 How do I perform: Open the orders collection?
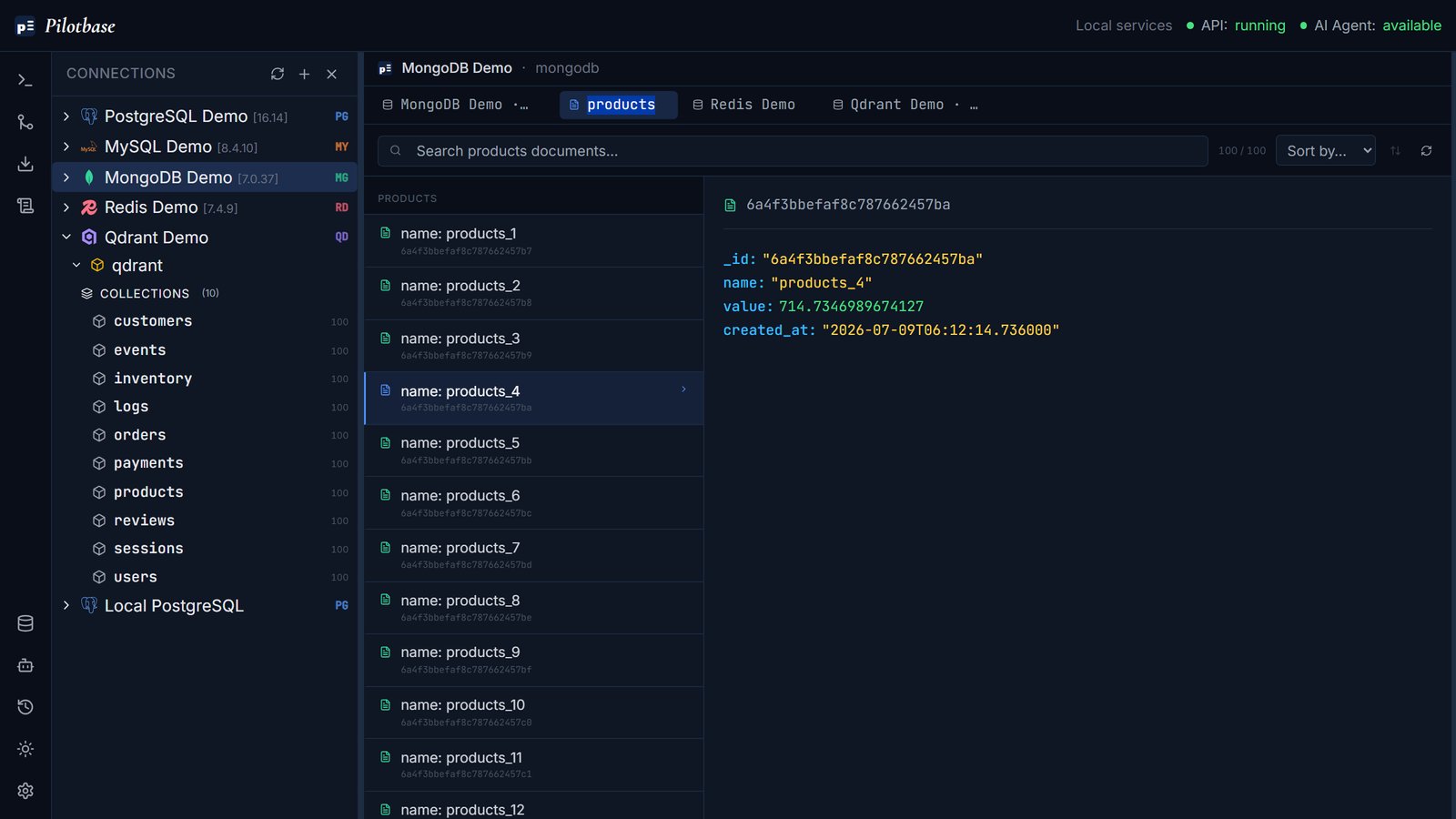[139, 435]
